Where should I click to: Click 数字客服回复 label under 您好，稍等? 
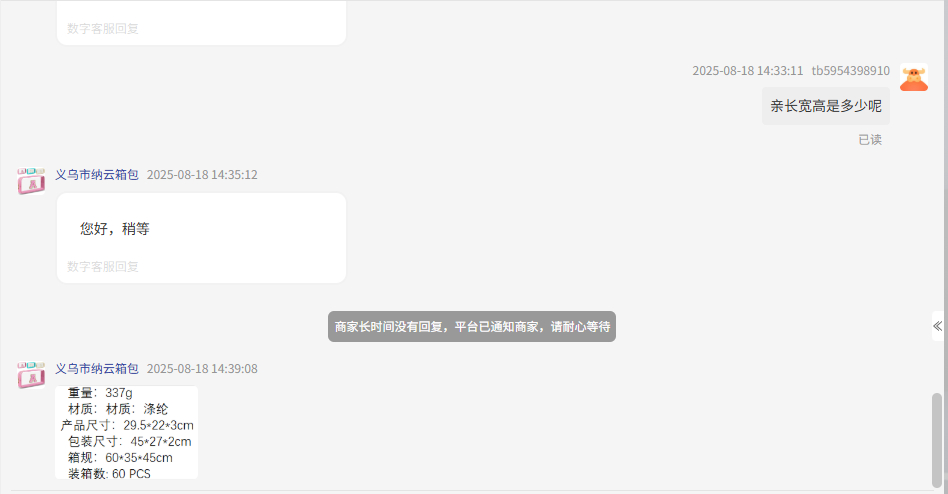point(103,267)
